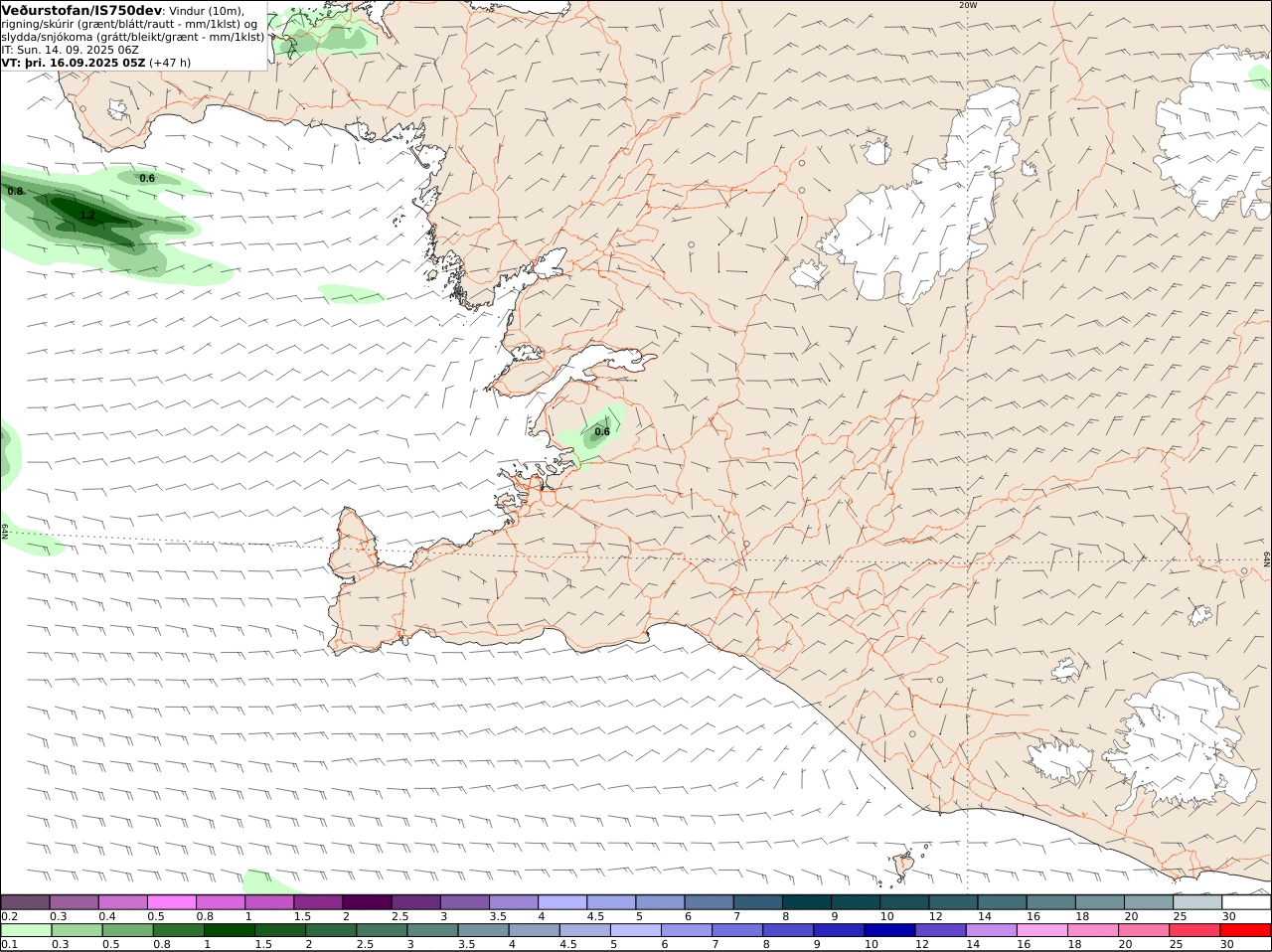Click the '0.8' precipitation value near left edge
Viewport: 1272px width, 952px height.
(x=15, y=191)
